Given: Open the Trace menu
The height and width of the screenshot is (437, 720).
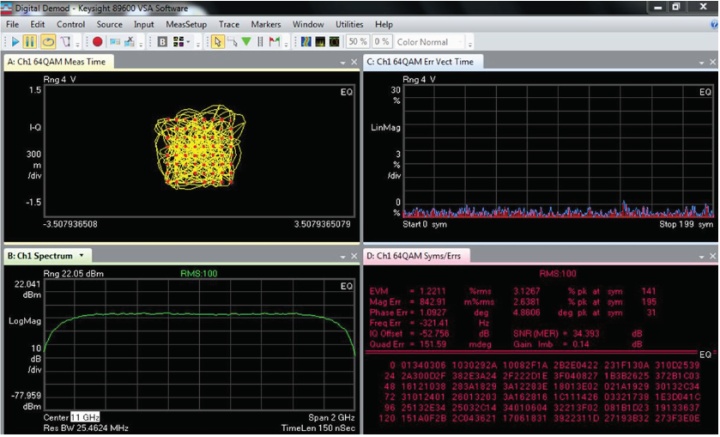Looking at the screenshot, I should click(x=229, y=24).
